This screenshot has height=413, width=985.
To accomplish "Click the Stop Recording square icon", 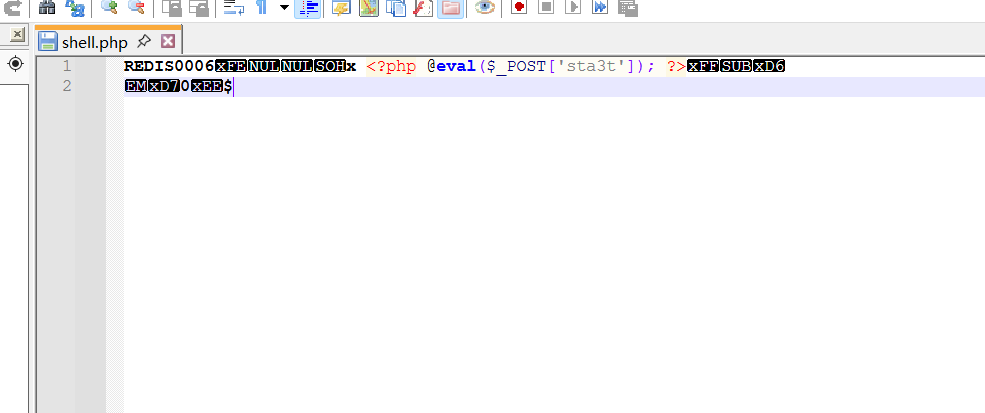I will tap(547, 7).
